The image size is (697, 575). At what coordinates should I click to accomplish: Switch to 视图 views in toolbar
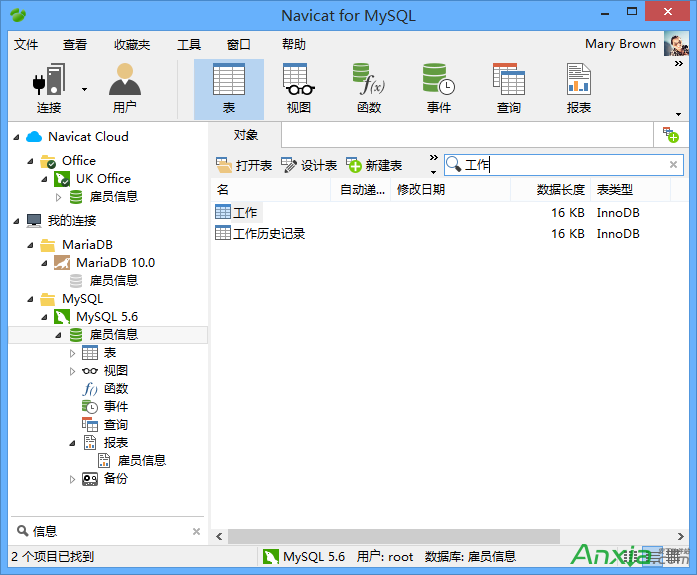(299, 89)
